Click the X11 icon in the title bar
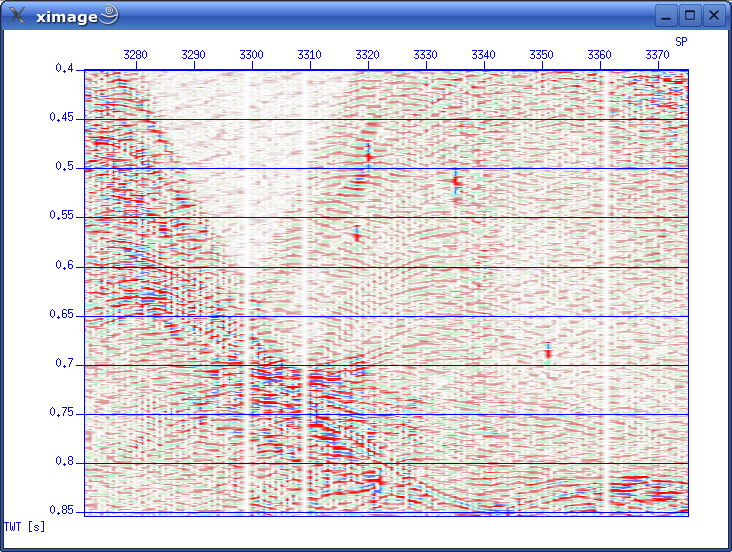The image size is (732, 552). point(17,15)
